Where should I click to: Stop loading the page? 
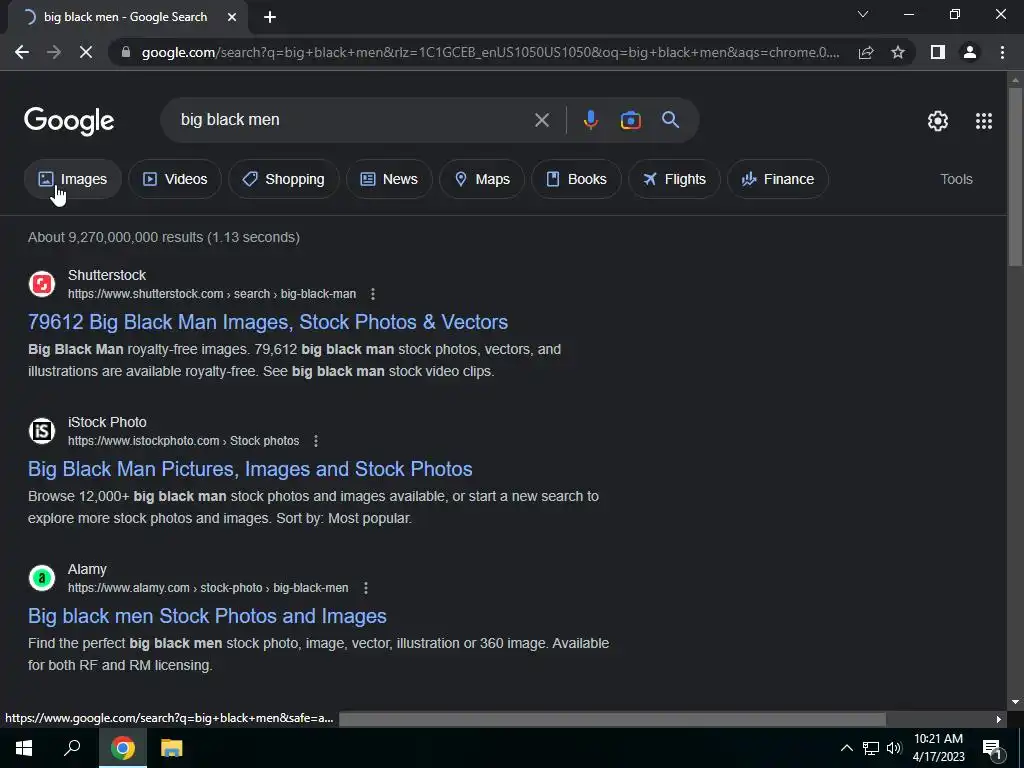coord(86,52)
